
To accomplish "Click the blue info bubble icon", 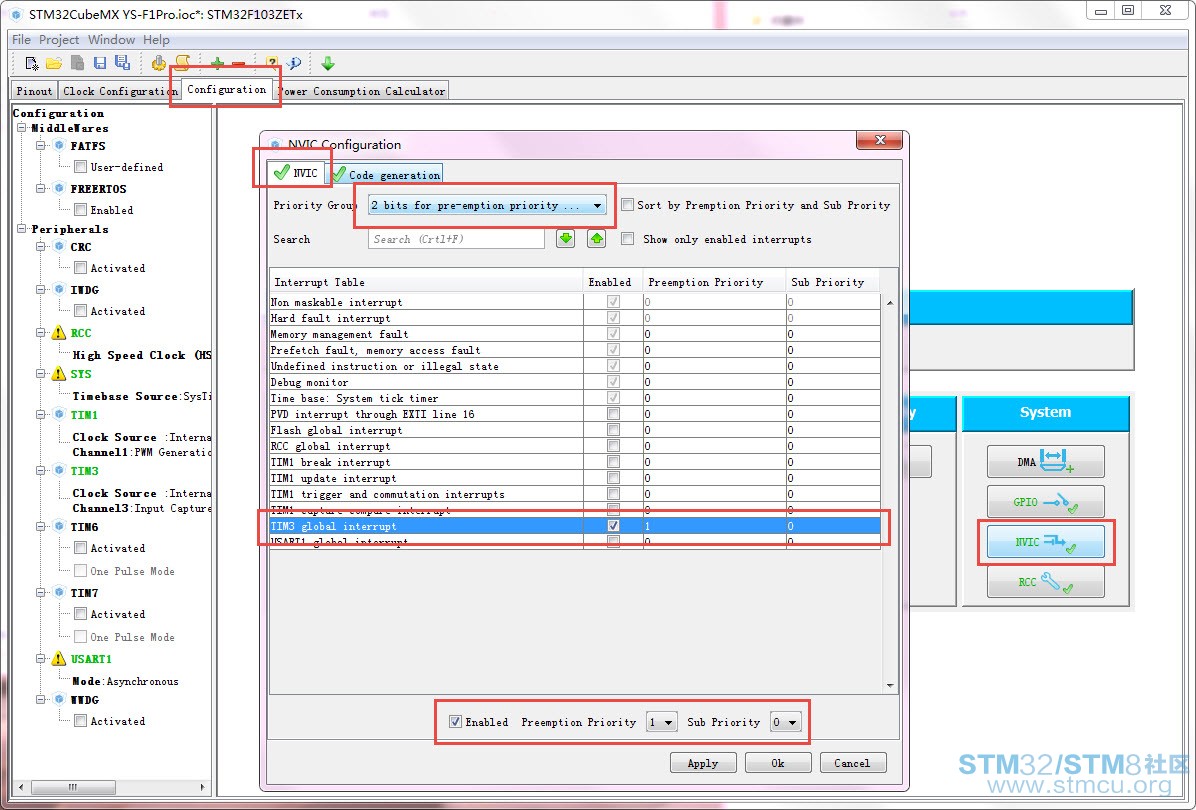I will (x=294, y=63).
